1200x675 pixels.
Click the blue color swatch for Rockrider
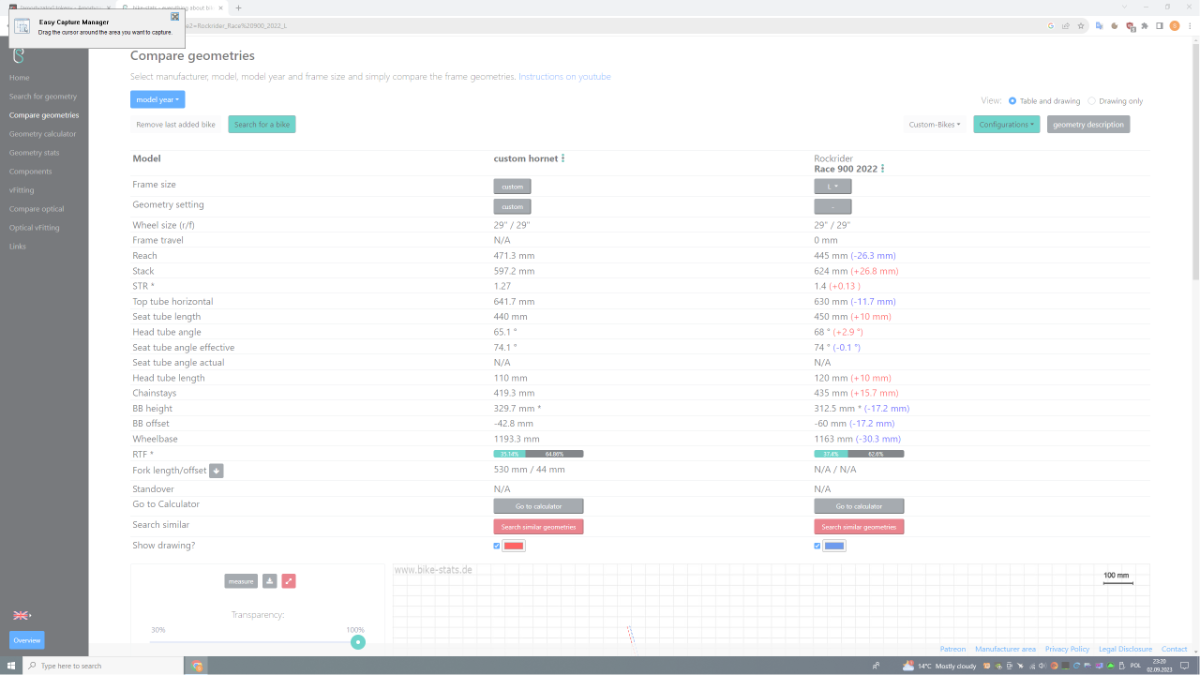coord(834,546)
